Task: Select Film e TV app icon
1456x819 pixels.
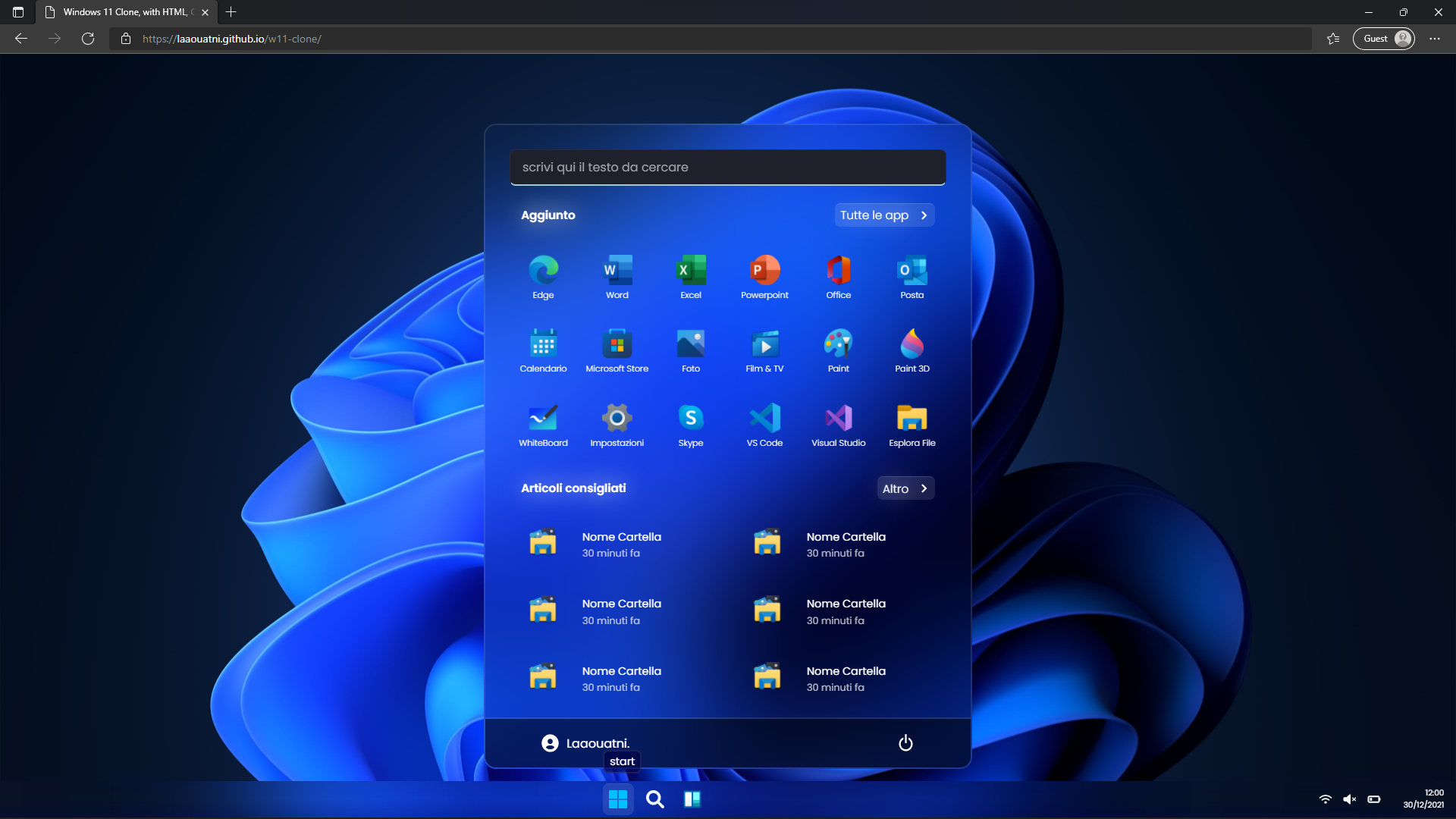Action: (x=765, y=344)
